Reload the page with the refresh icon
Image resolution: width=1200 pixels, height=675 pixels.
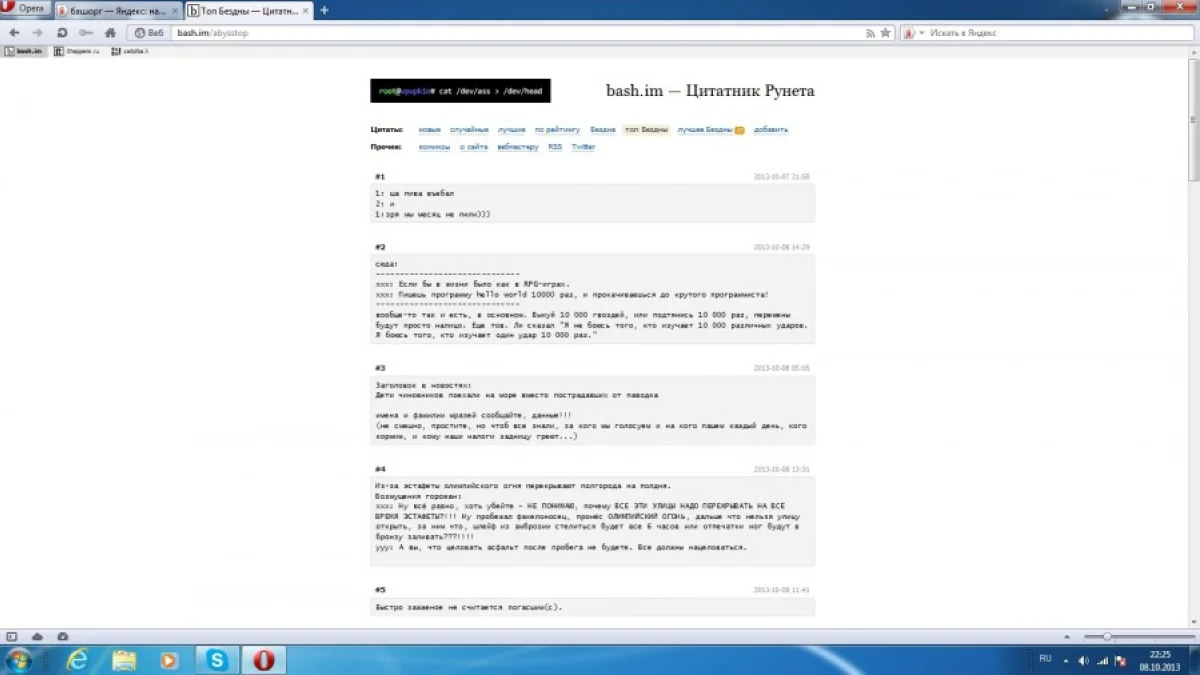point(62,32)
